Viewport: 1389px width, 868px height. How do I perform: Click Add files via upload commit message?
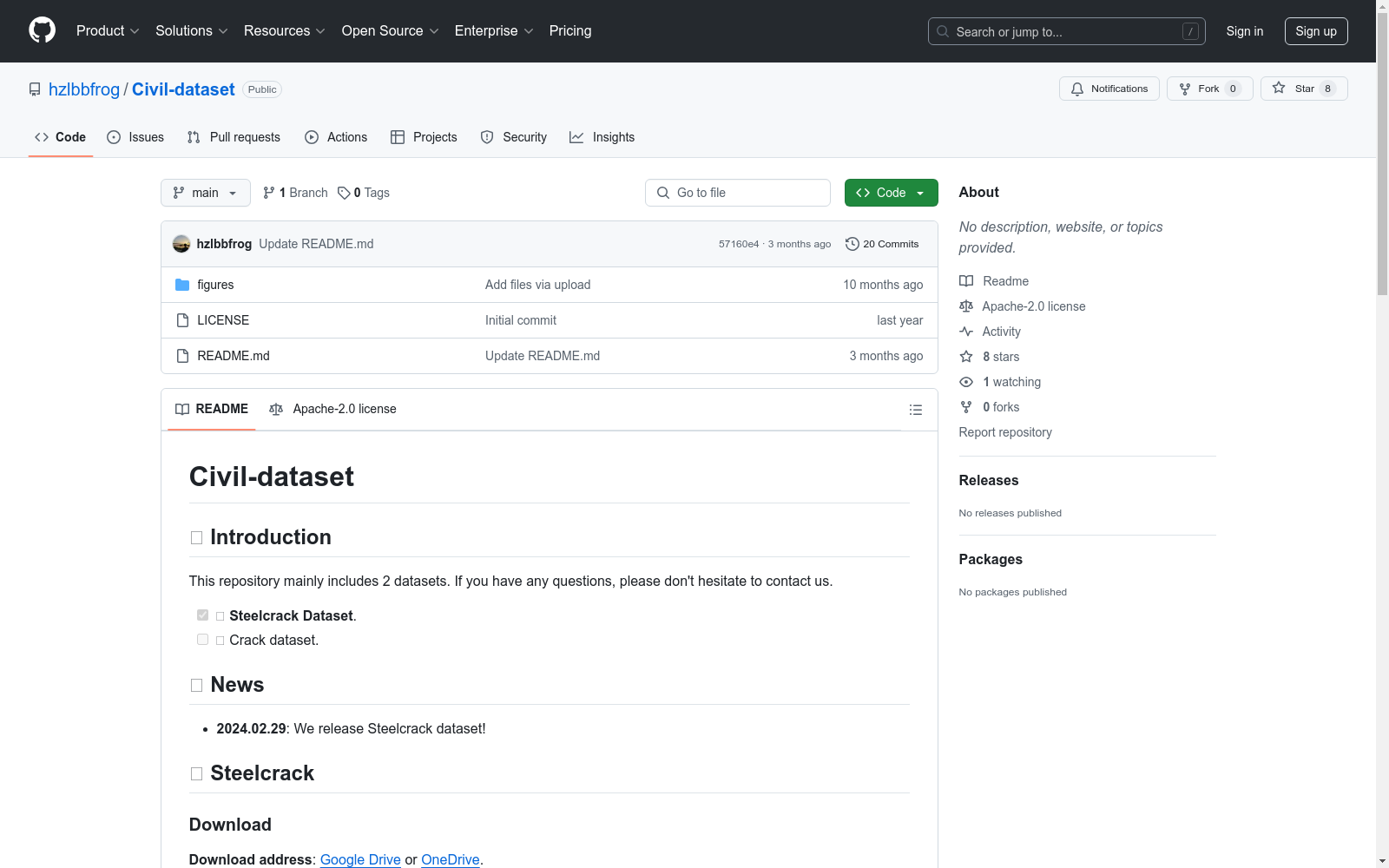[537, 285]
